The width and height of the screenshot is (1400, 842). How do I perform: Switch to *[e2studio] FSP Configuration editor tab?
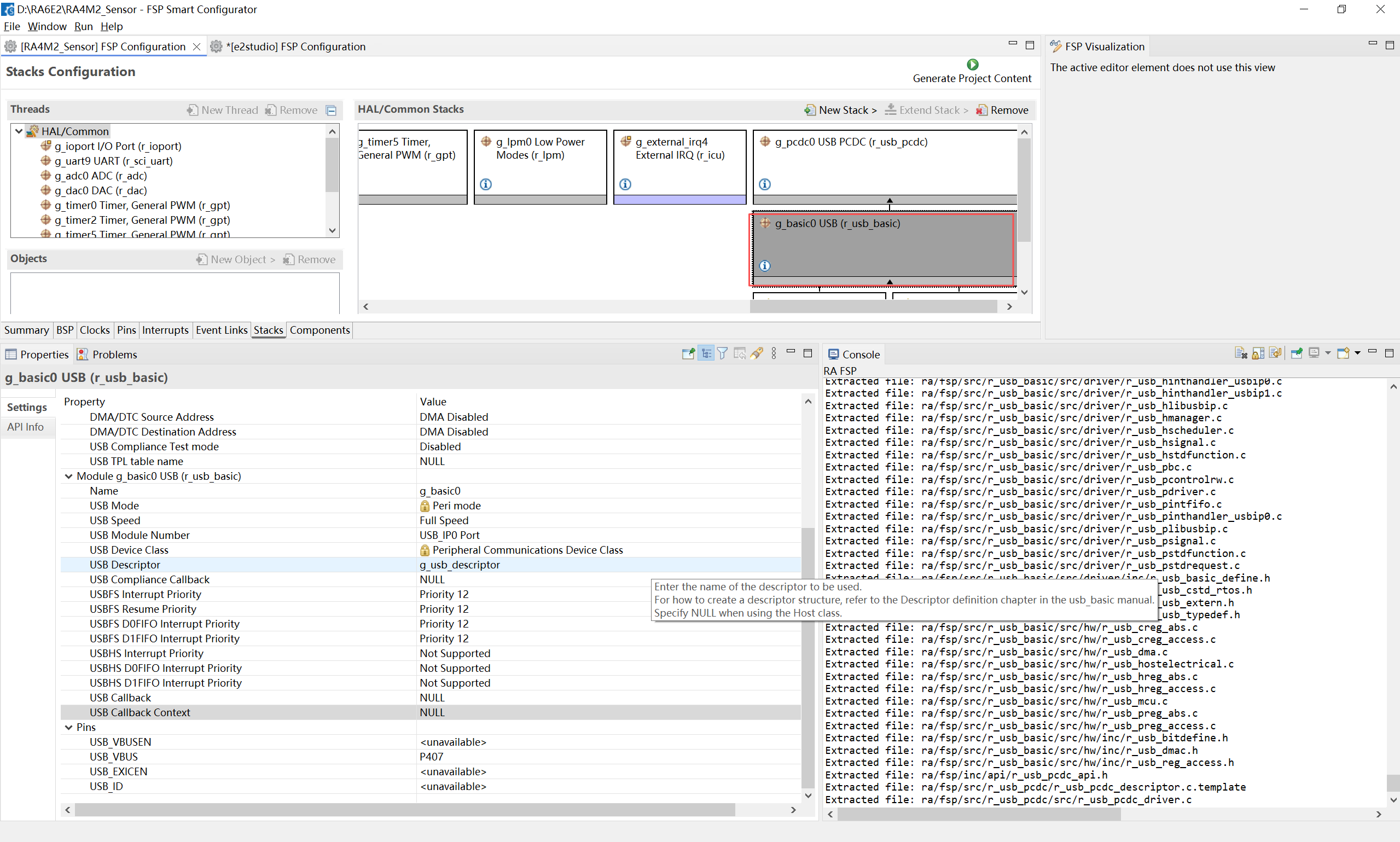[288, 47]
